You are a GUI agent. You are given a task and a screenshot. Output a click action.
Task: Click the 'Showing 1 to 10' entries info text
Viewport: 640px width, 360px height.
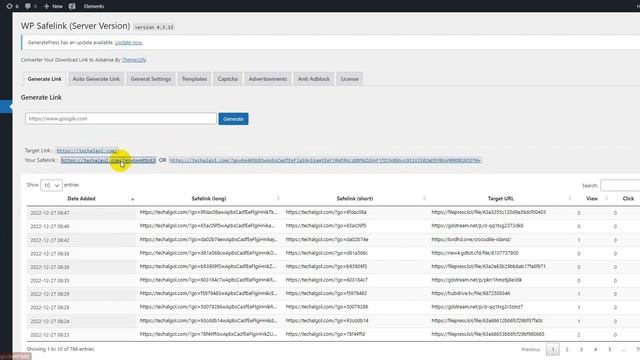60,349
